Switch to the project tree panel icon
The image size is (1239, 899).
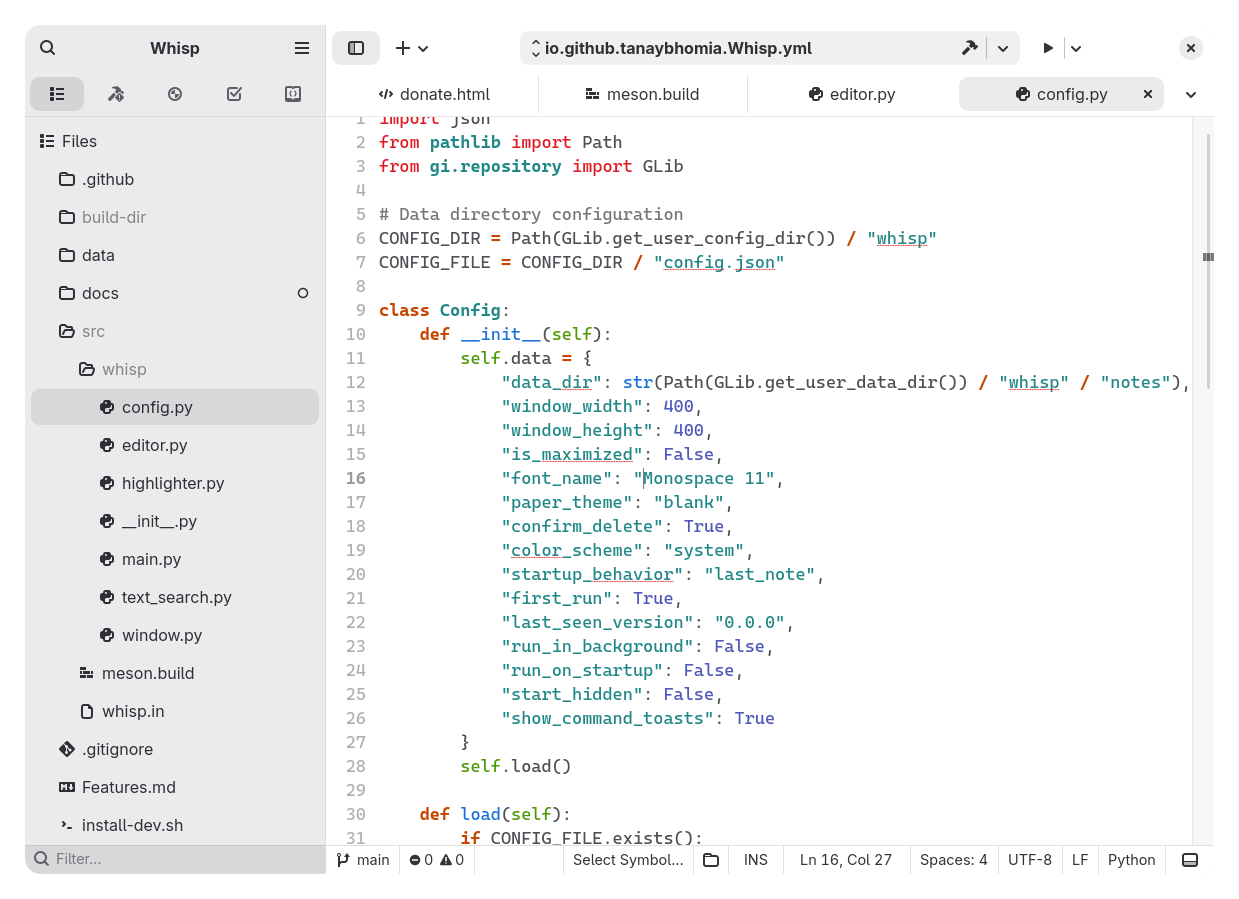pyautogui.click(x=57, y=94)
